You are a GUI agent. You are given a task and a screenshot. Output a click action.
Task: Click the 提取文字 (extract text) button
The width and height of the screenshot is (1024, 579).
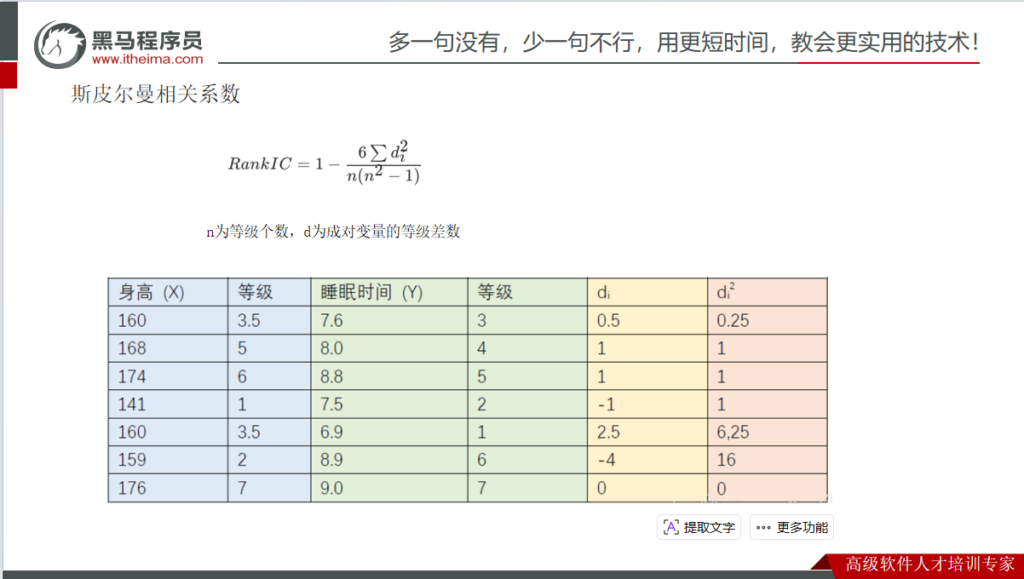tap(698, 527)
